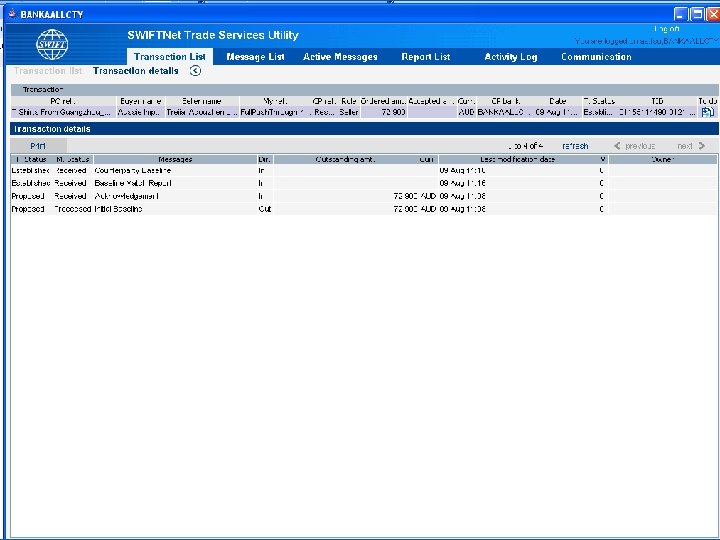Return to Transaction list breadcrumb
The width and height of the screenshot is (720, 540).
[x=48, y=71]
